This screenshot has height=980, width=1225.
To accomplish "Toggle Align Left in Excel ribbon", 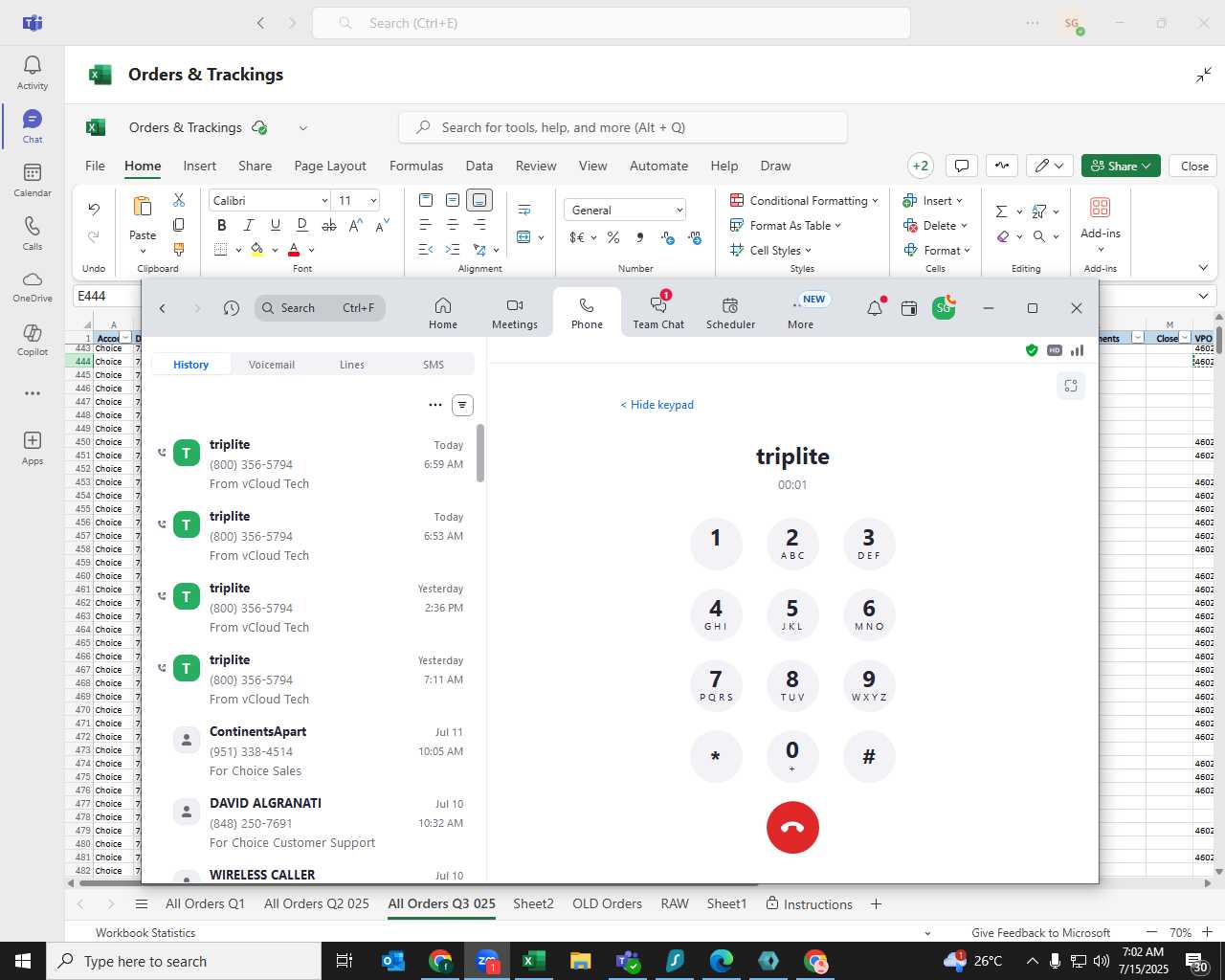I will (x=426, y=225).
